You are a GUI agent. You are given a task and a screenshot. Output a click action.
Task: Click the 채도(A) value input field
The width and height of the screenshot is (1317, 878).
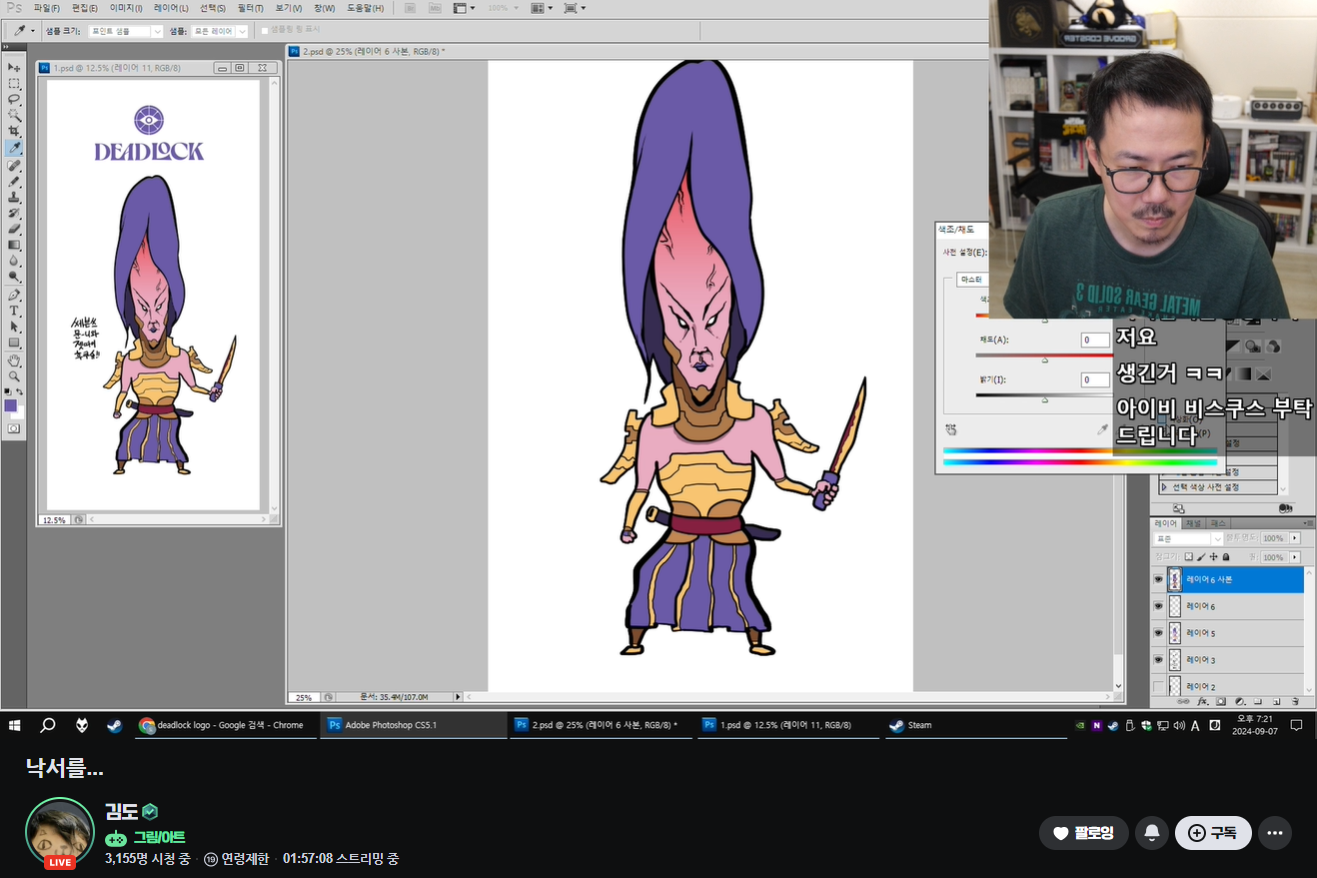(x=1096, y=340)
